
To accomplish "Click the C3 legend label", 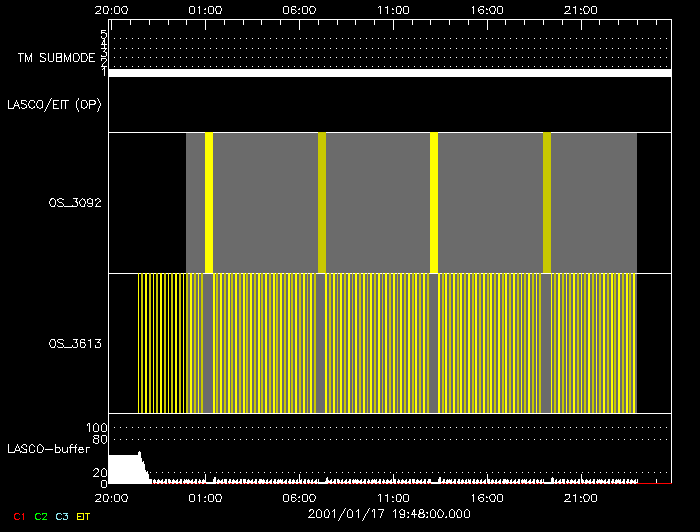I will [x=62, y=515].
